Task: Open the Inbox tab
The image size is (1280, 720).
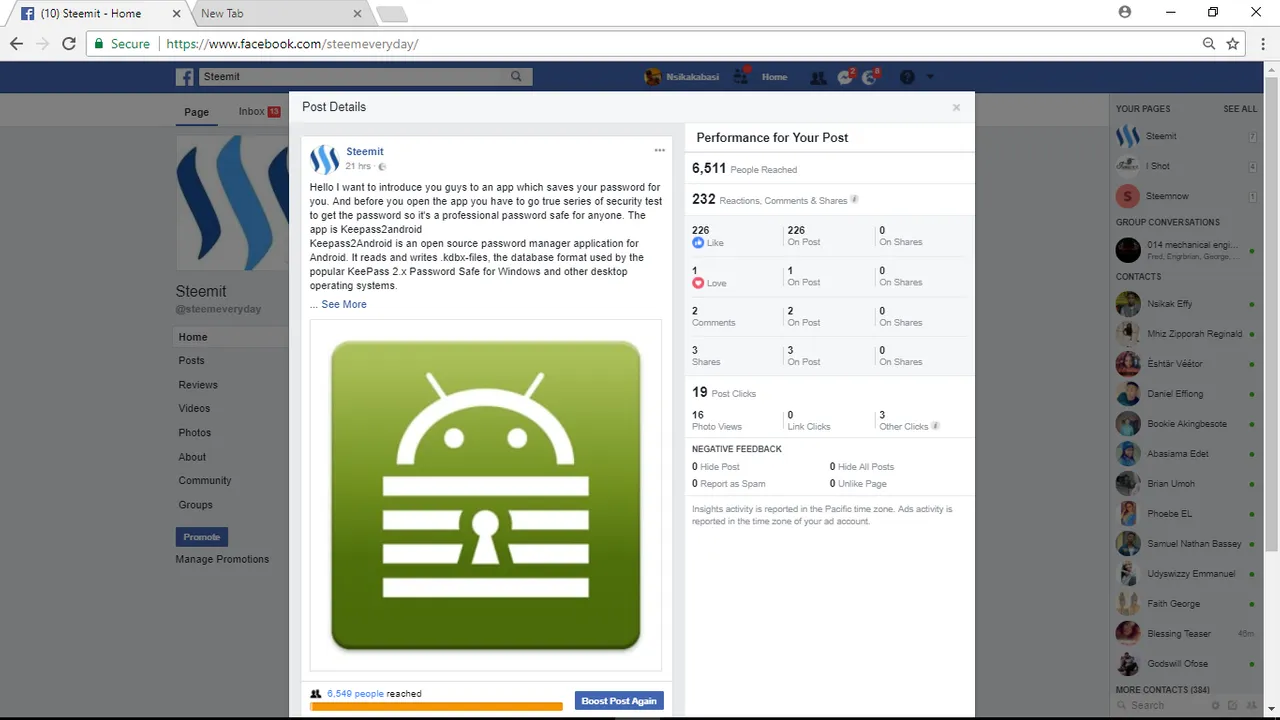Action: click(x=259, y=112)
